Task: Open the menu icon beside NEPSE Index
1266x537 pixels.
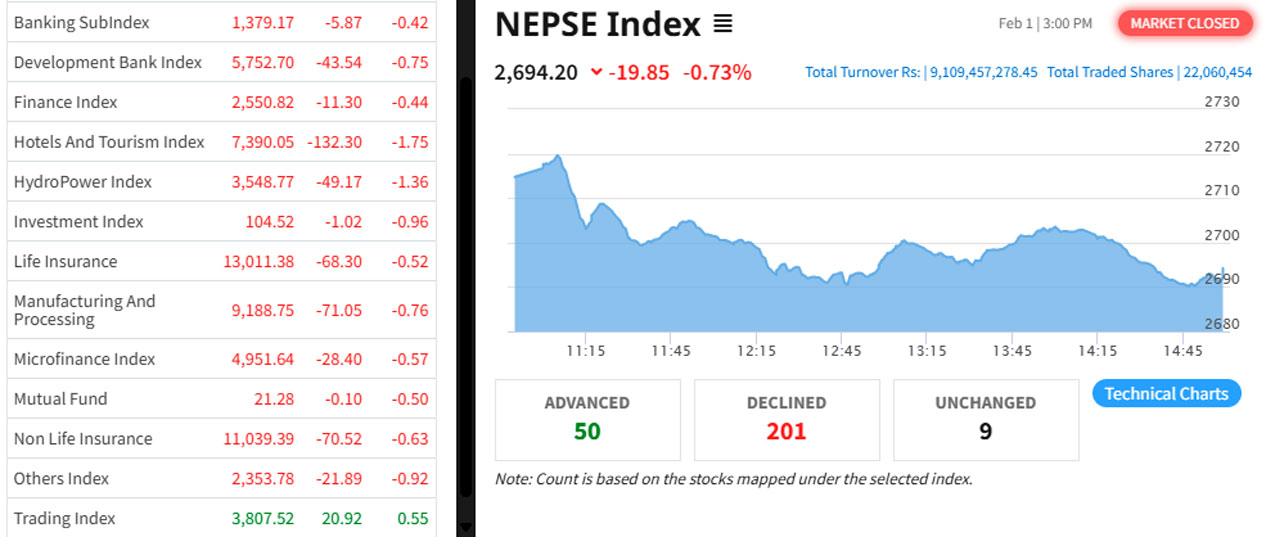Action: (x=723, y=24)
